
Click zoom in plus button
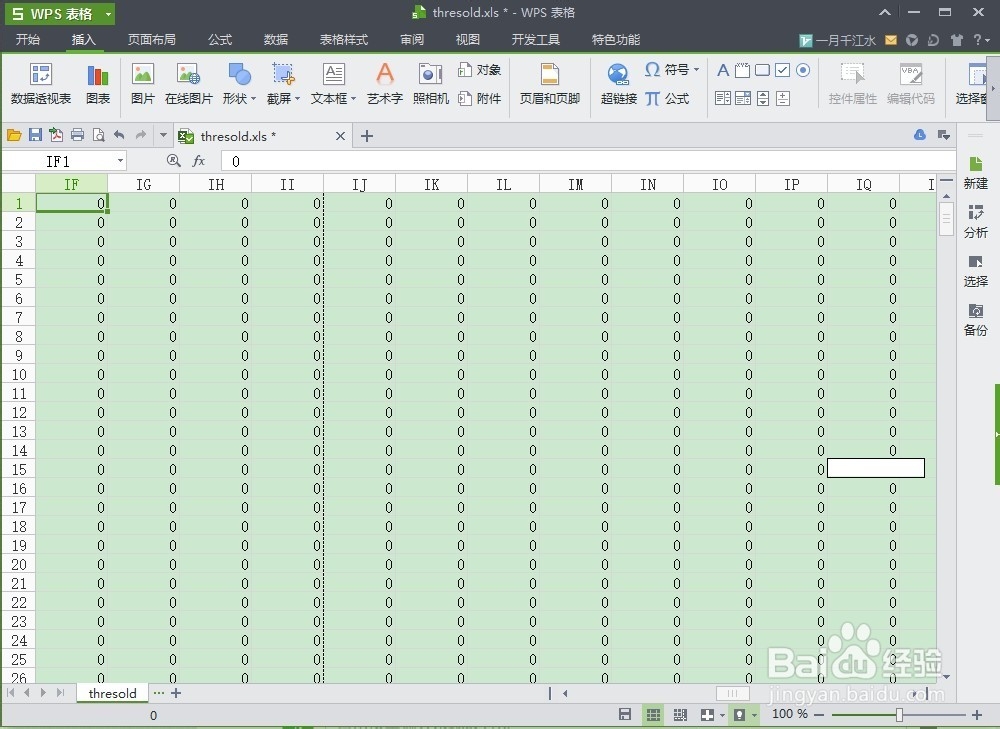pos(976,715)
